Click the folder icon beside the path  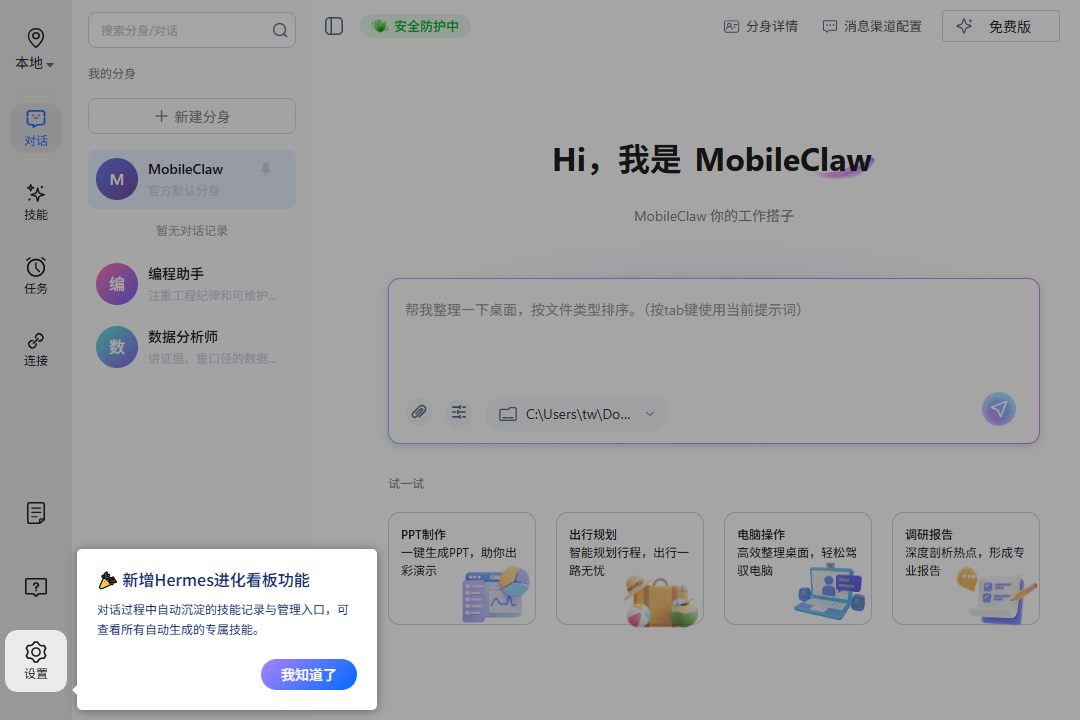tap(508, 414)
